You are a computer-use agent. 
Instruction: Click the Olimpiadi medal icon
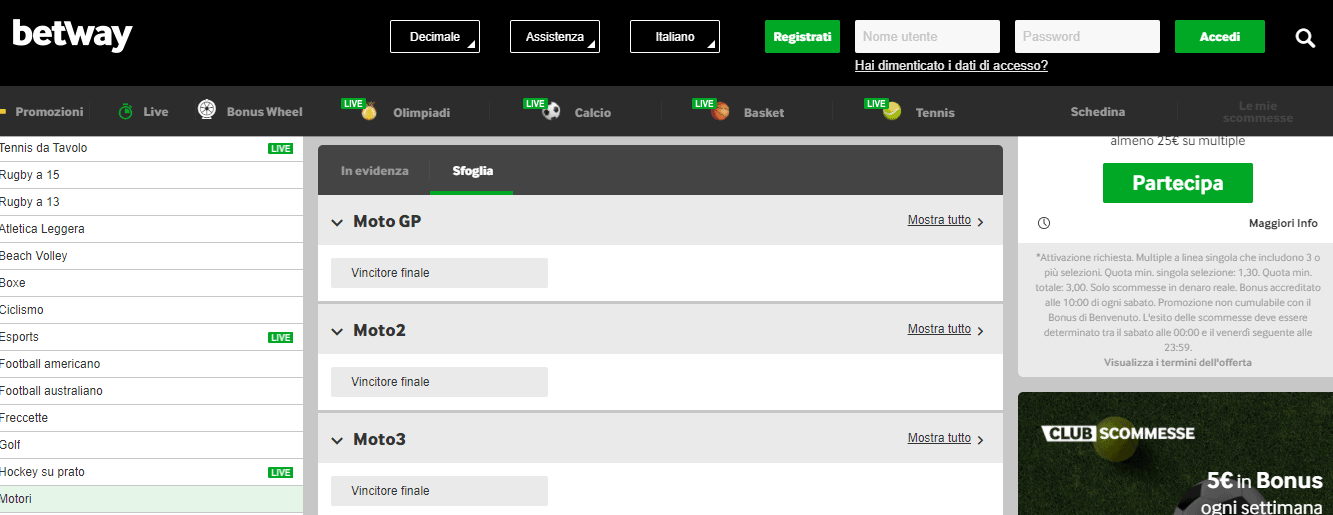click(x=369, y=112)
